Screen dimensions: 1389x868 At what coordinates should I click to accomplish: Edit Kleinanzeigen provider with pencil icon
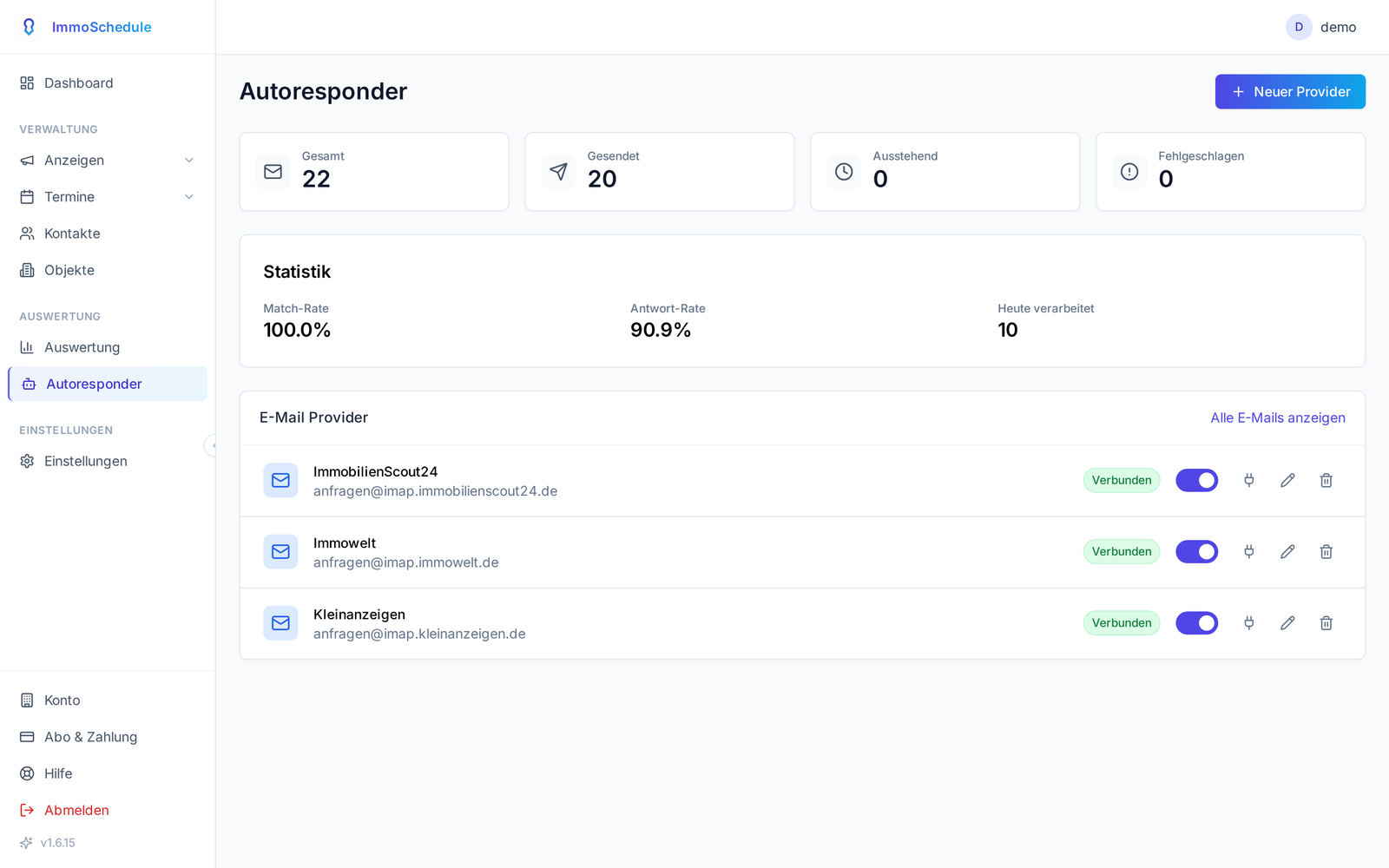pyautogui.click(x=1287, y=622)
